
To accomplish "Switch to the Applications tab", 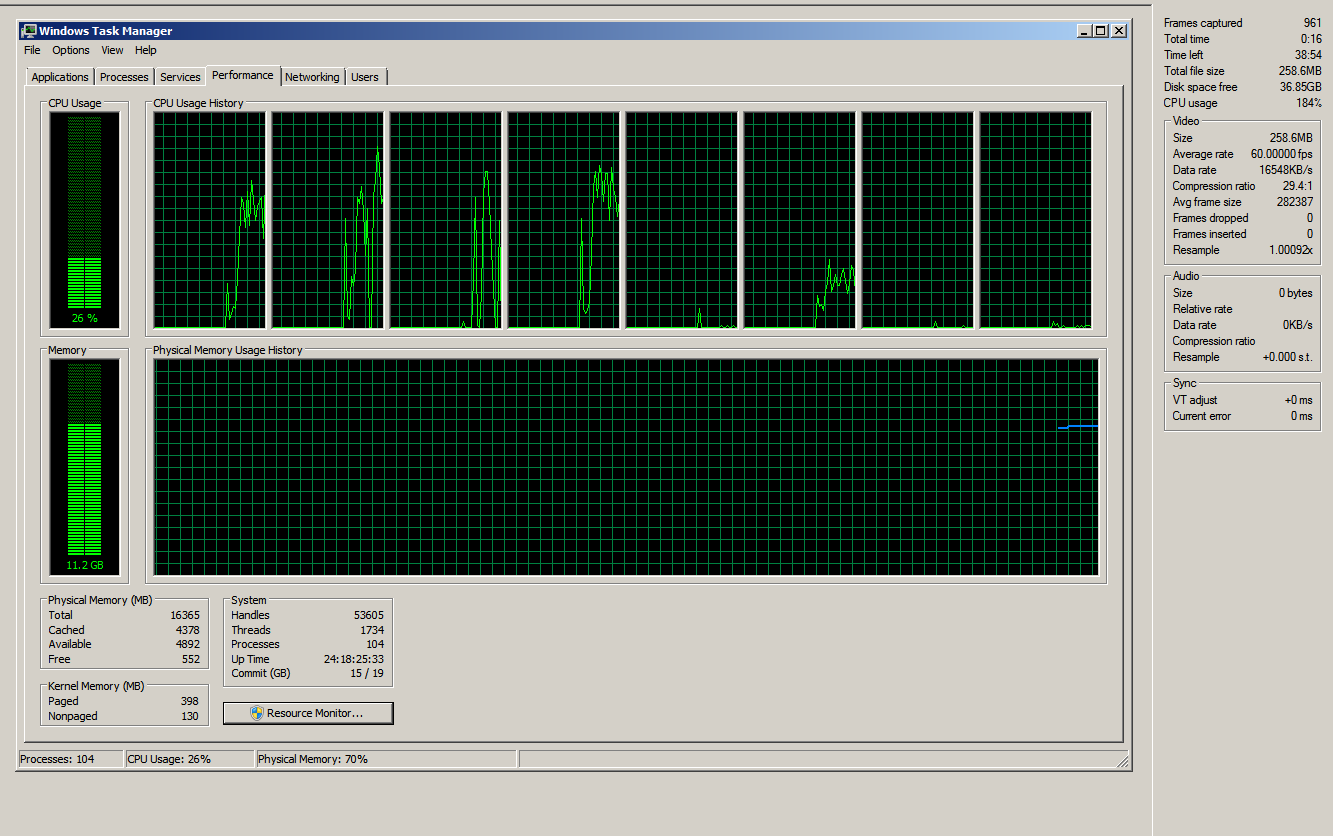I will [x=60, y=77].
